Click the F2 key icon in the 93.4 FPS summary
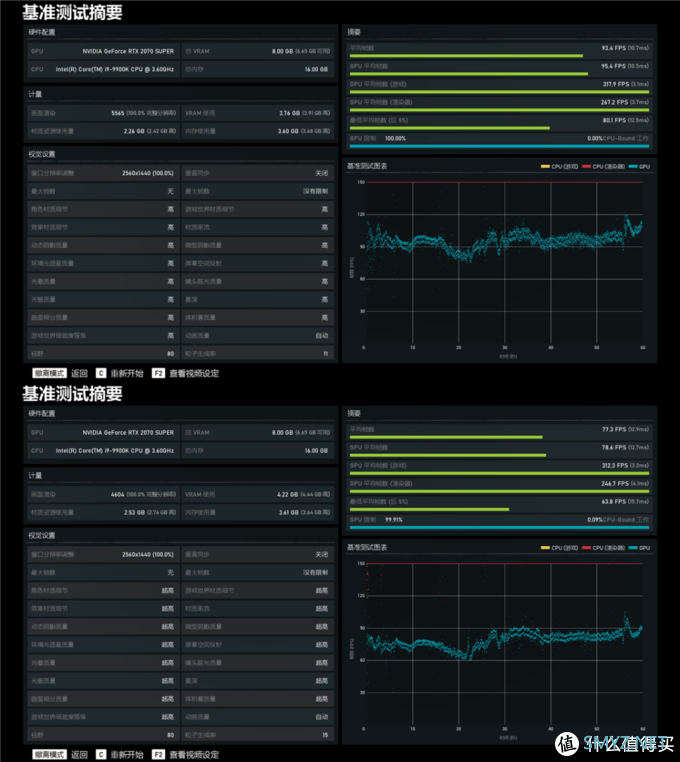Image resolution: width=680 pixels, height=762 pixels. (x=158, y=373)
